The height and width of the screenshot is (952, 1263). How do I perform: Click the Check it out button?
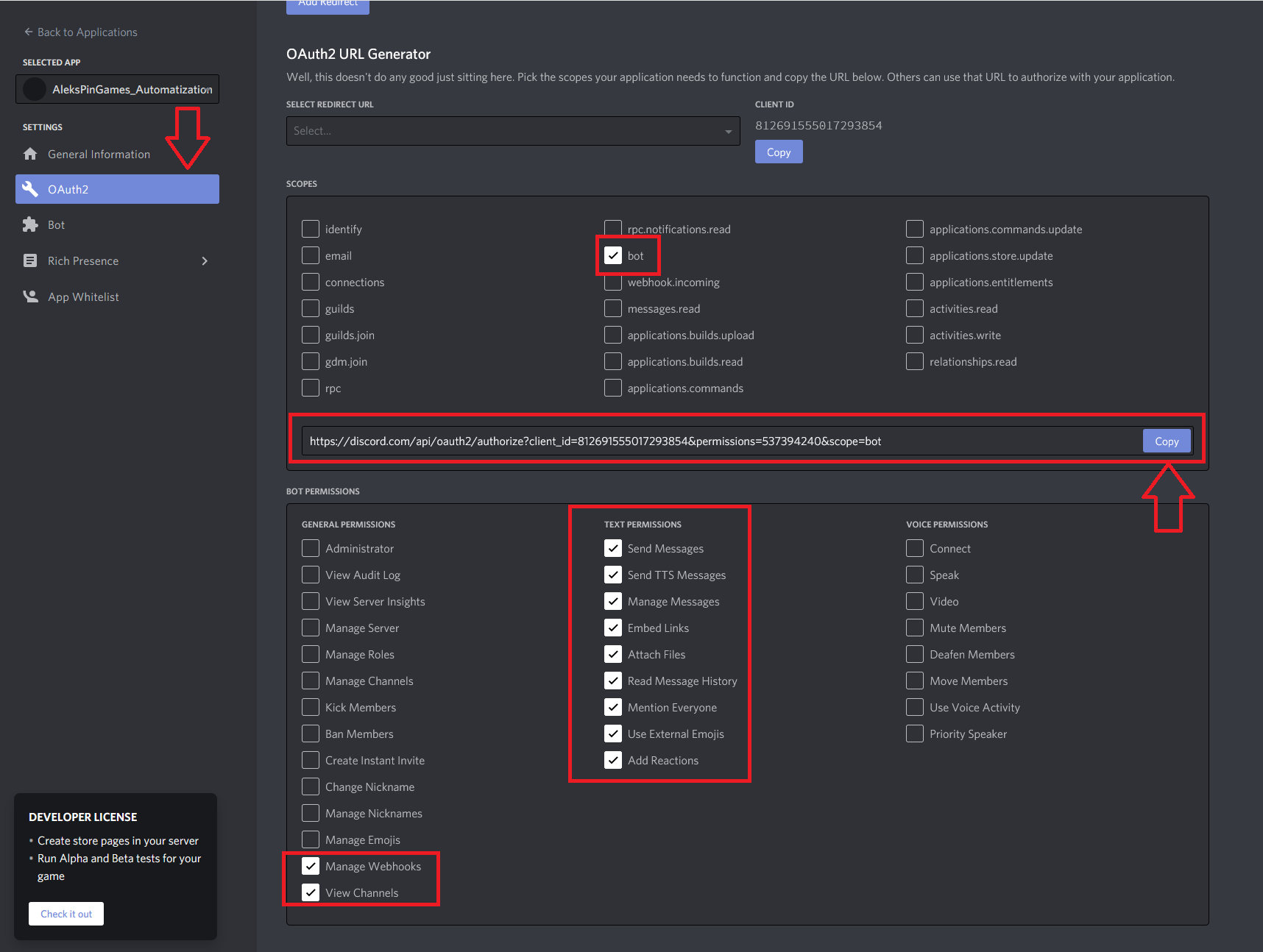pyautogui.click(x=66, y=914)
